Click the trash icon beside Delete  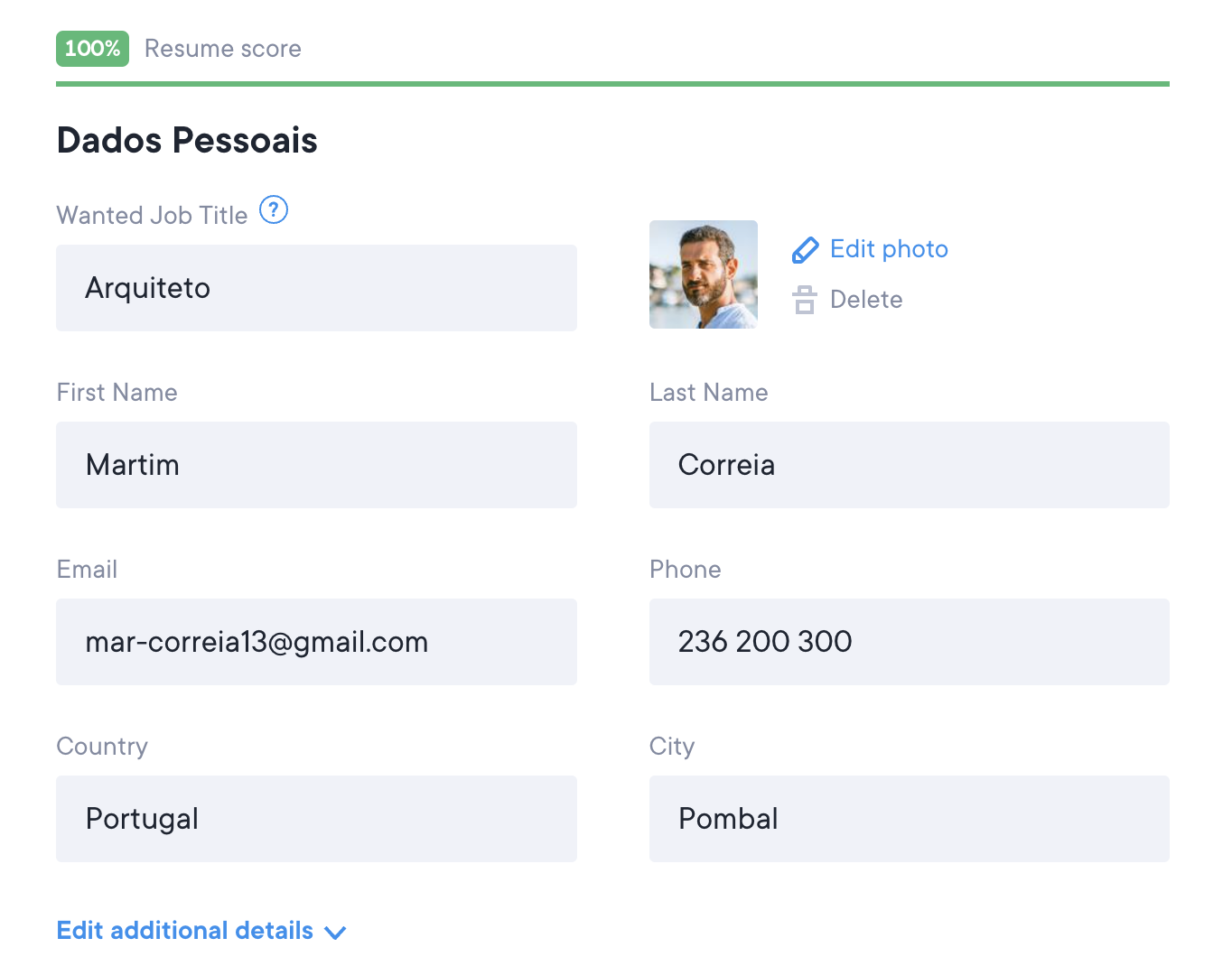pyautogui.click(x=805, y=300)
